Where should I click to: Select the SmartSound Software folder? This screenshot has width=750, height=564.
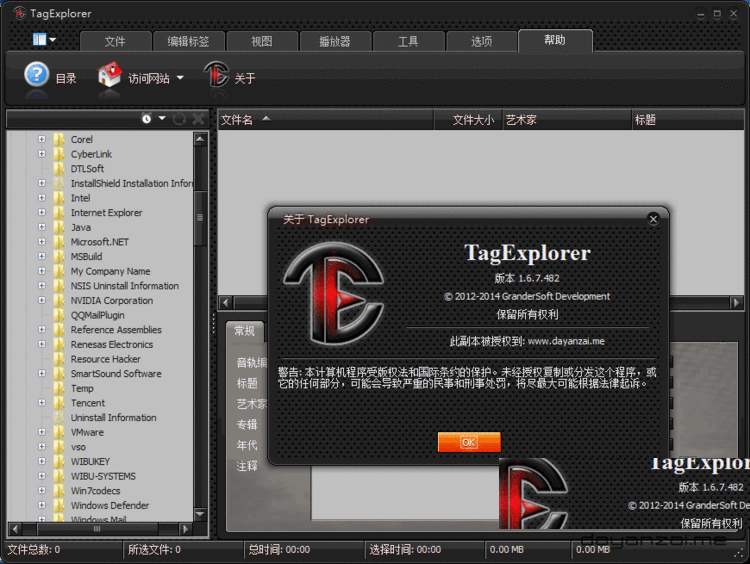[x=116, y=373]
